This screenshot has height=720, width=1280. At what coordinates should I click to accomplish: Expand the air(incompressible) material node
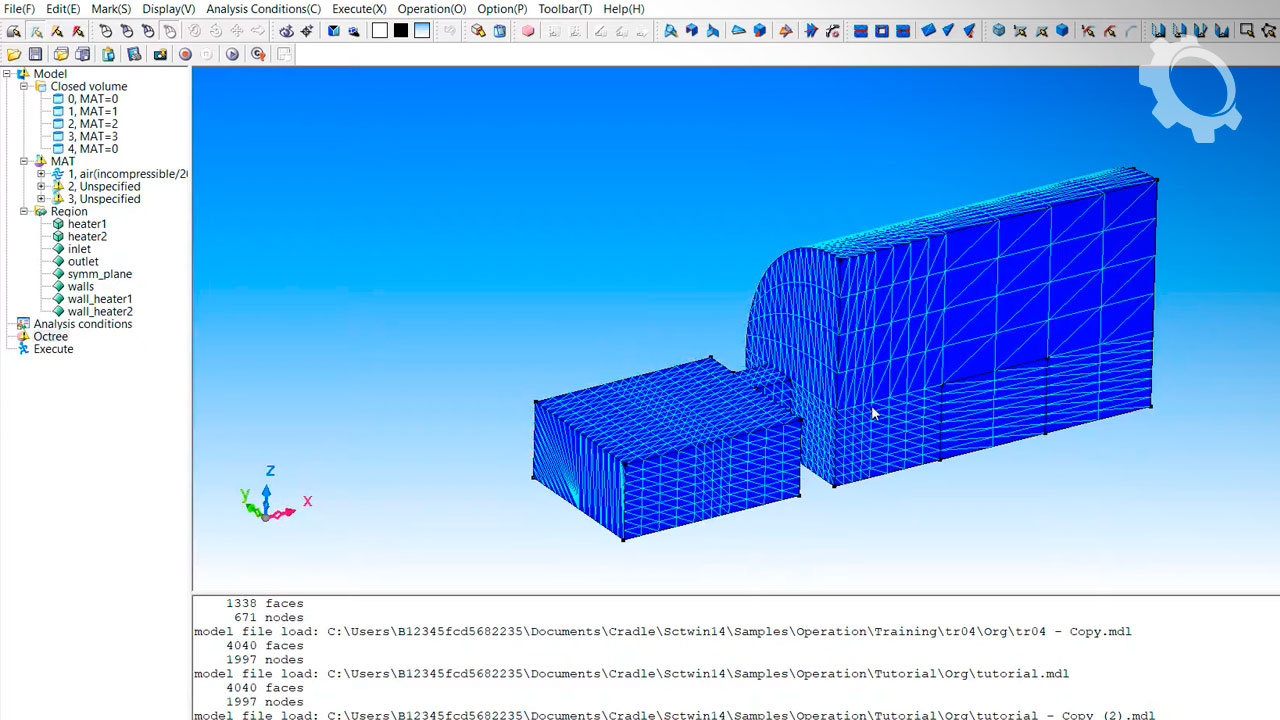(x=41, y=174)
